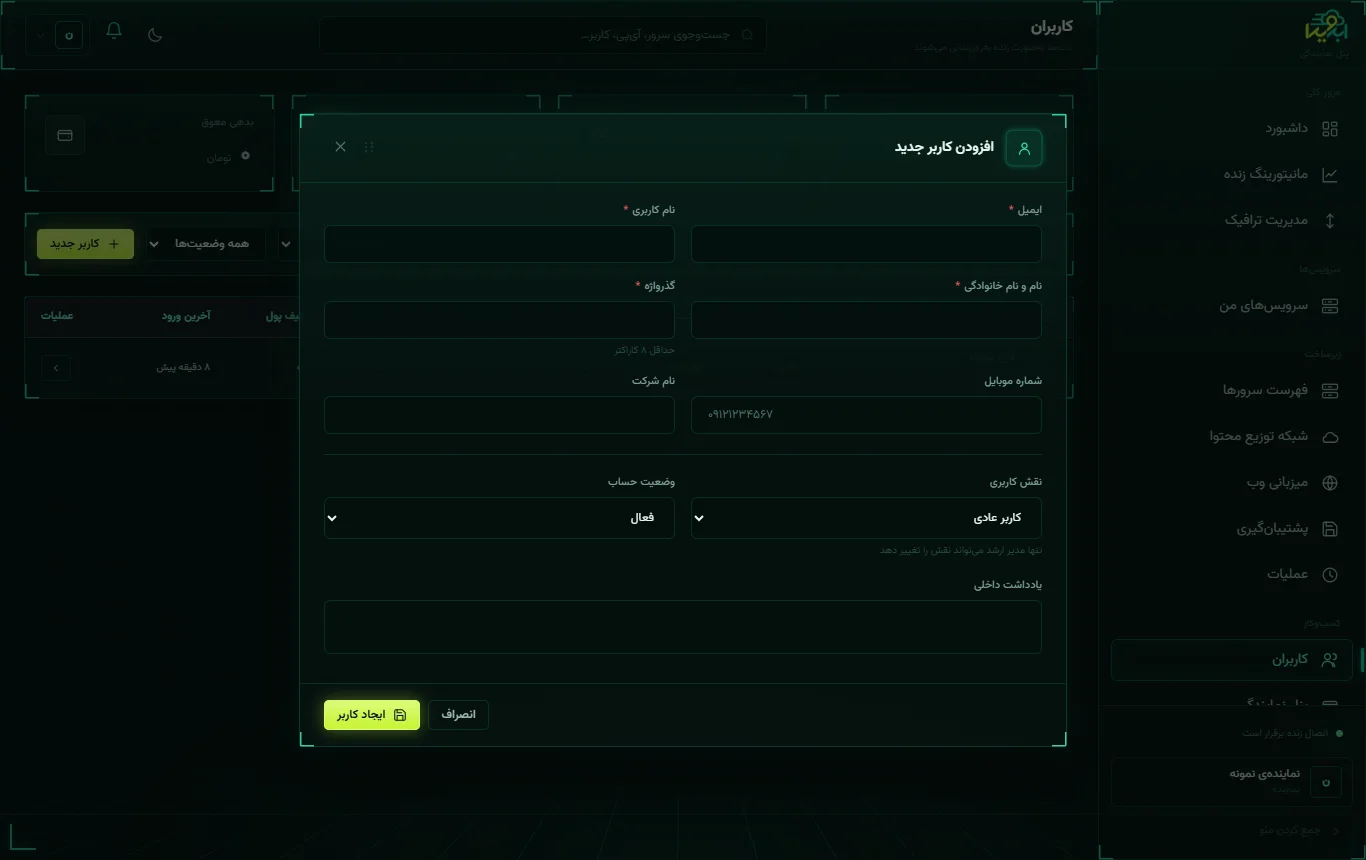Click the Web Hosting globe icon

[1330, 483]
